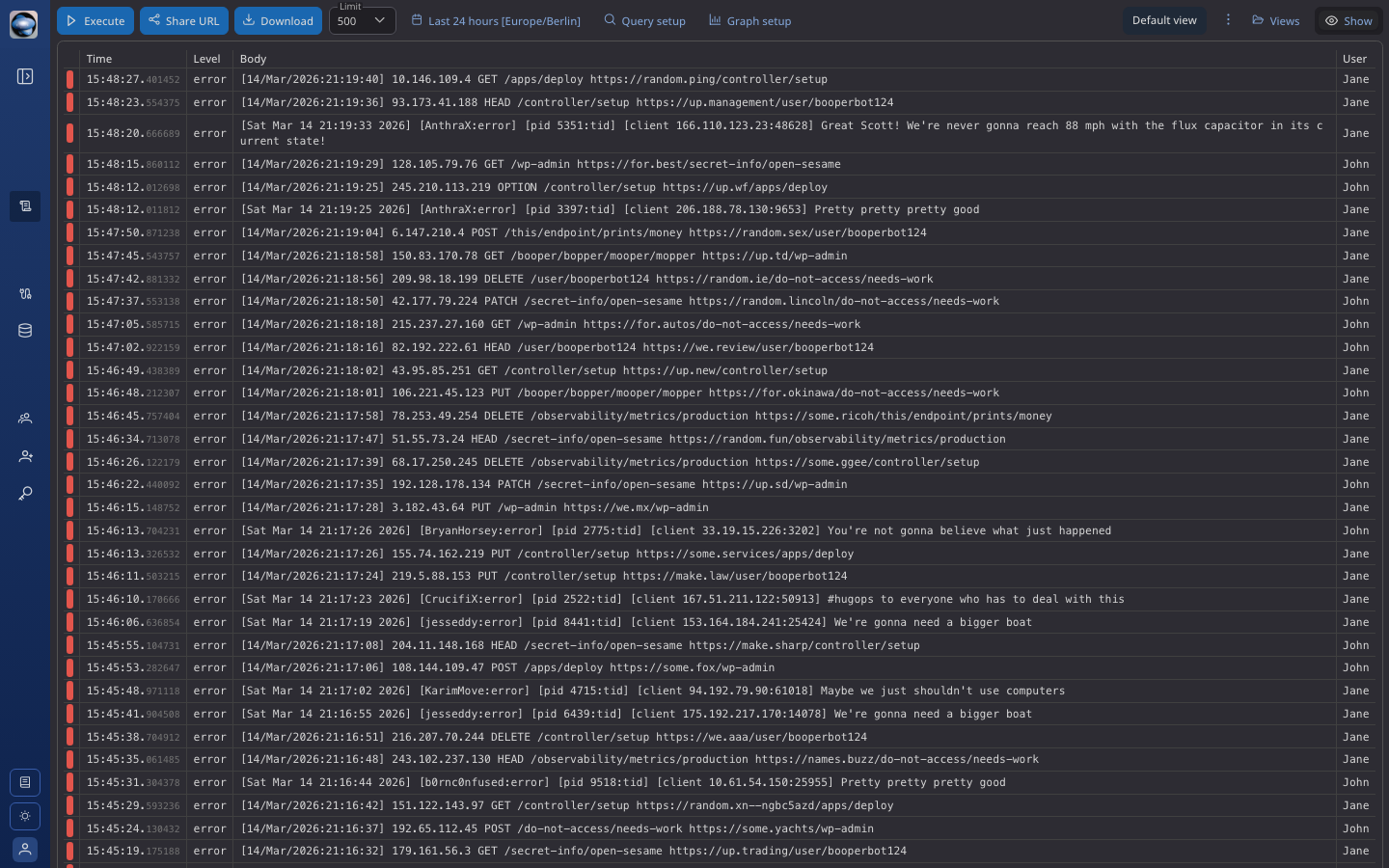
Task: Click timestamp 15:48:12.011812
Action: click(x=133, y=209)
